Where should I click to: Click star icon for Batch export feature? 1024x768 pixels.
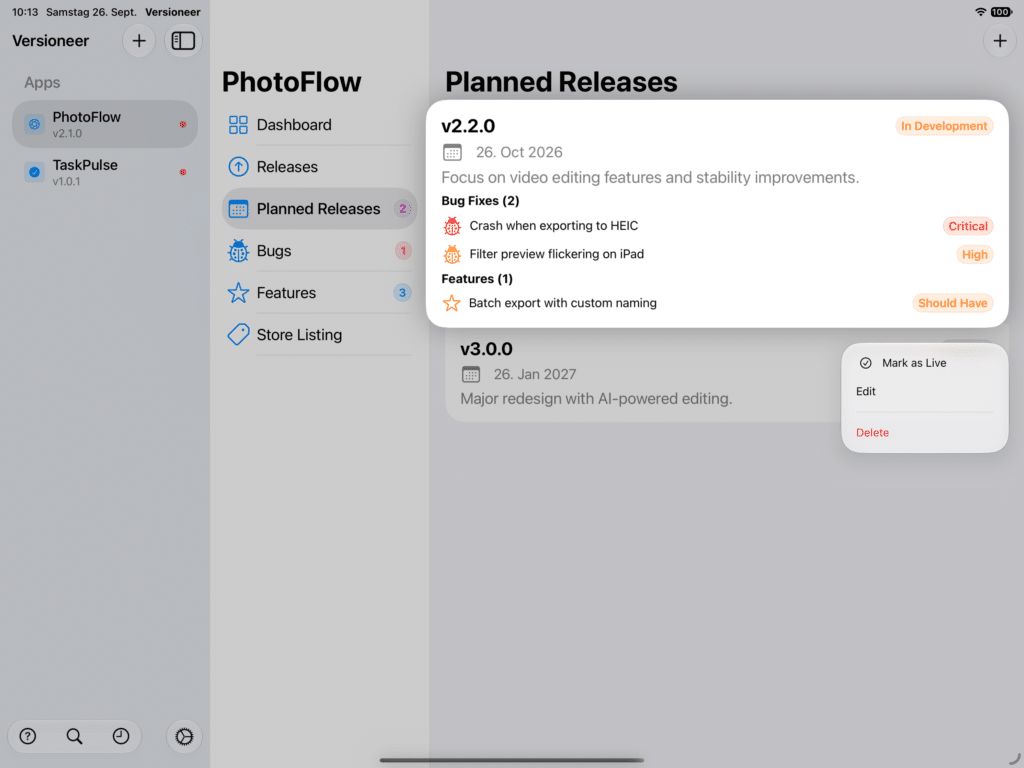coord(451,303)
